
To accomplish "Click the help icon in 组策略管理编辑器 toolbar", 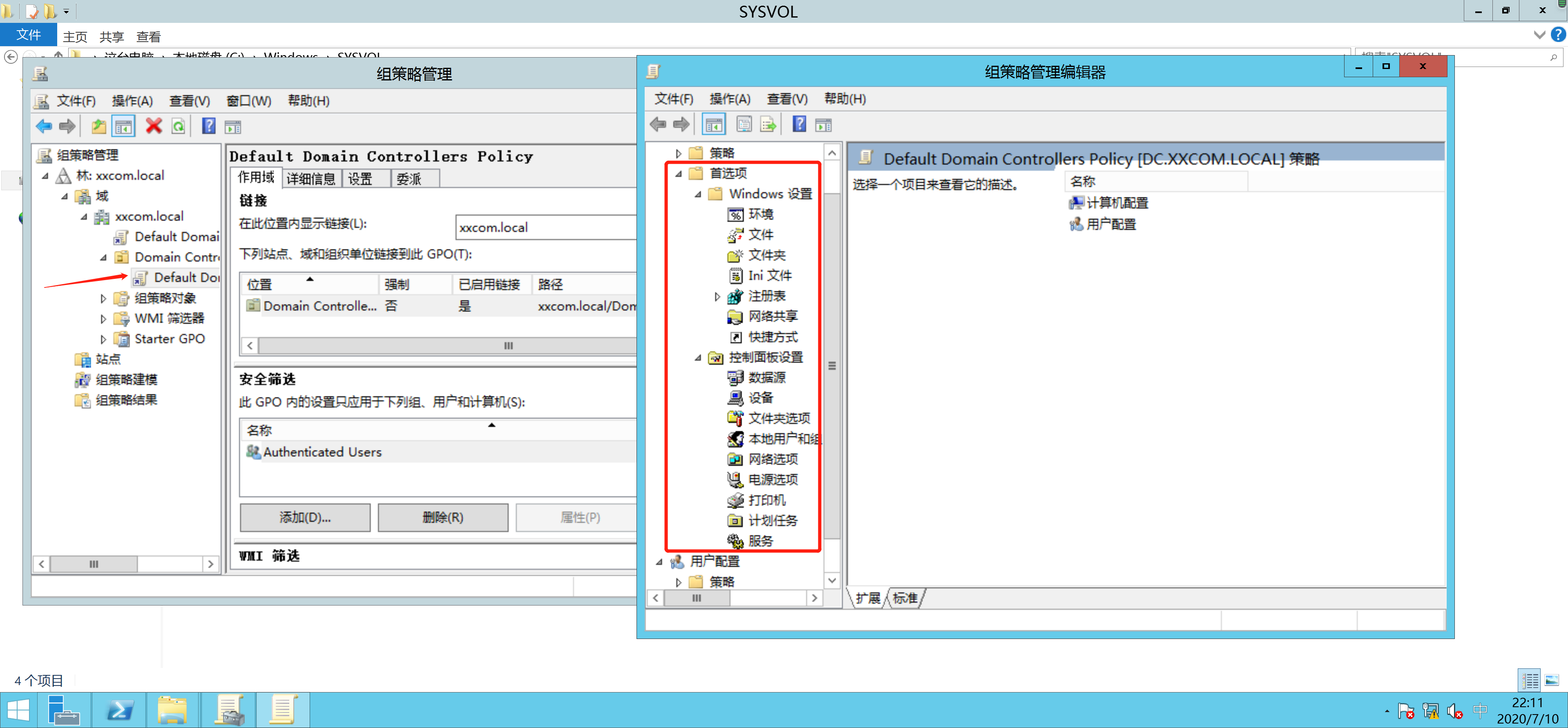I will point(799,125).
